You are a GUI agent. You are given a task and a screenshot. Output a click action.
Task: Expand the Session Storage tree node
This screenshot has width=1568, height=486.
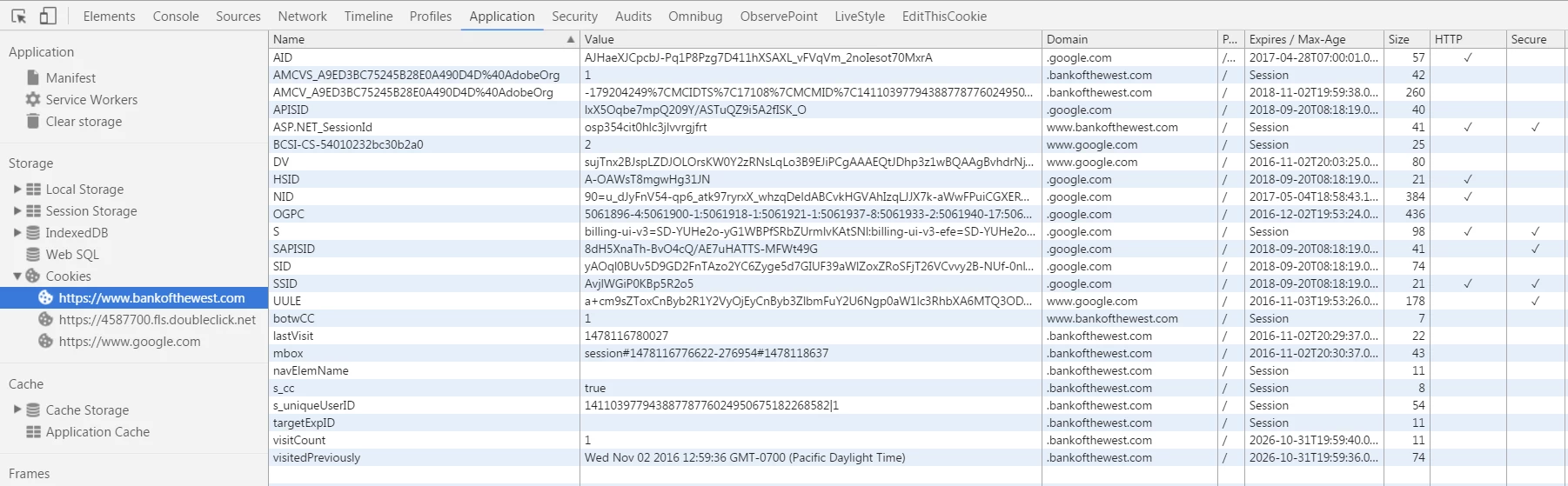[x=17, y=210]
